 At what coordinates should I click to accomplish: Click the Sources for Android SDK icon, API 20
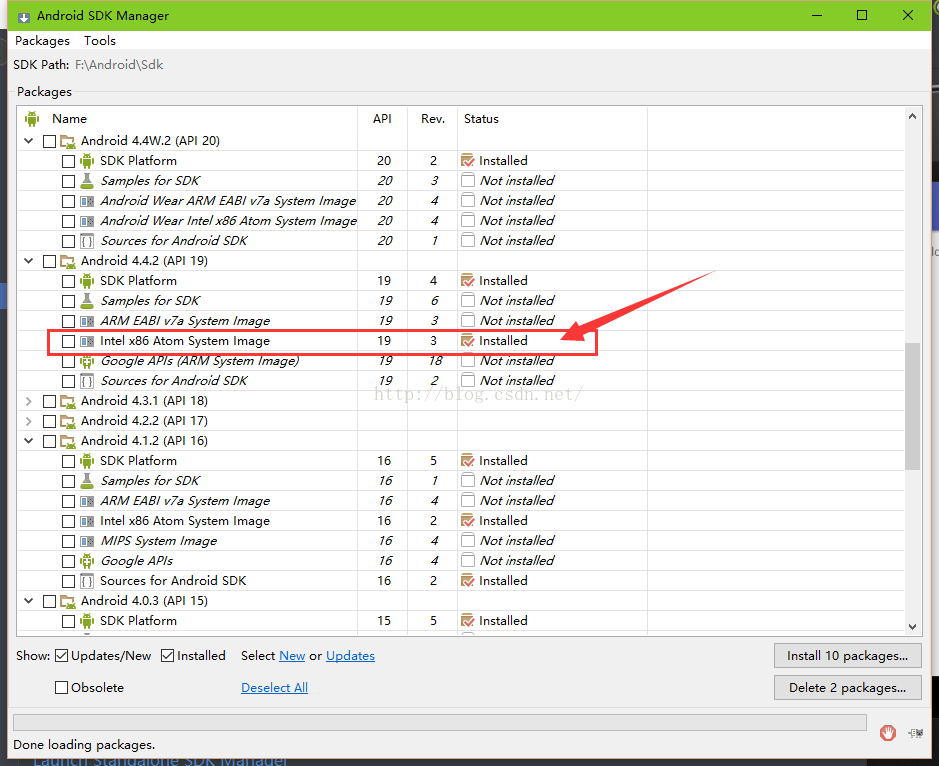click(87, 241)
